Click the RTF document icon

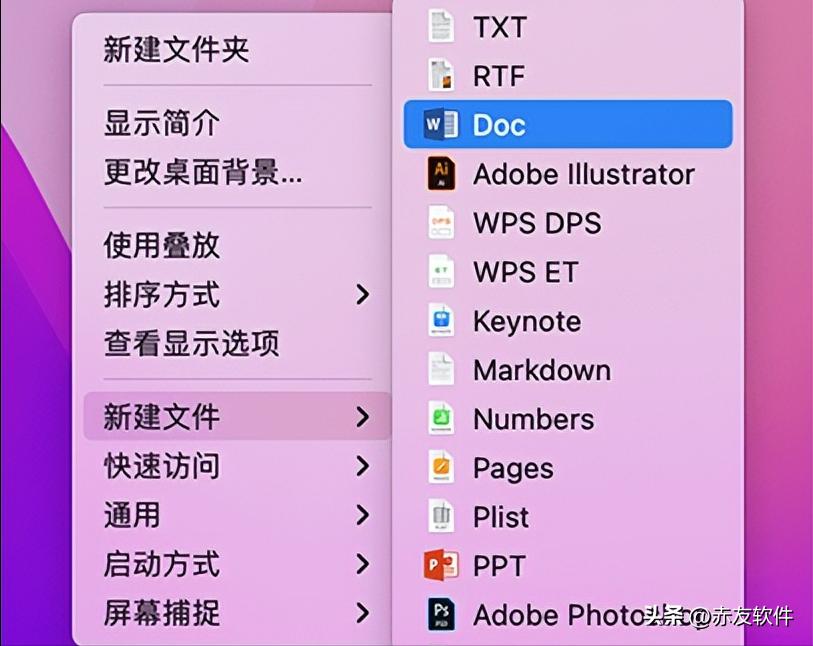click(x=441, y=76)
